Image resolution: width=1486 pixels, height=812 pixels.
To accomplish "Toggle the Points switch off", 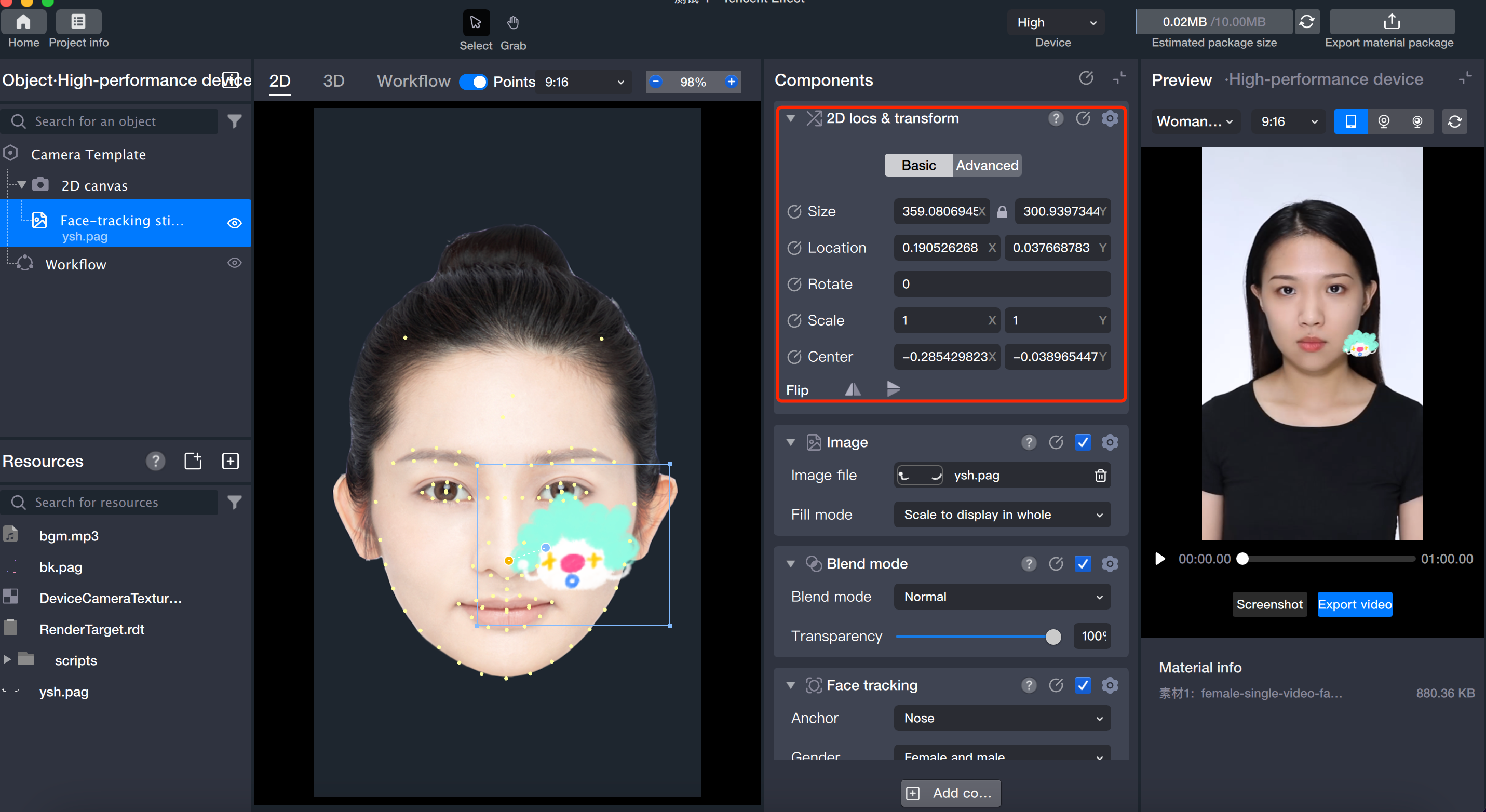I will [473, 82].
